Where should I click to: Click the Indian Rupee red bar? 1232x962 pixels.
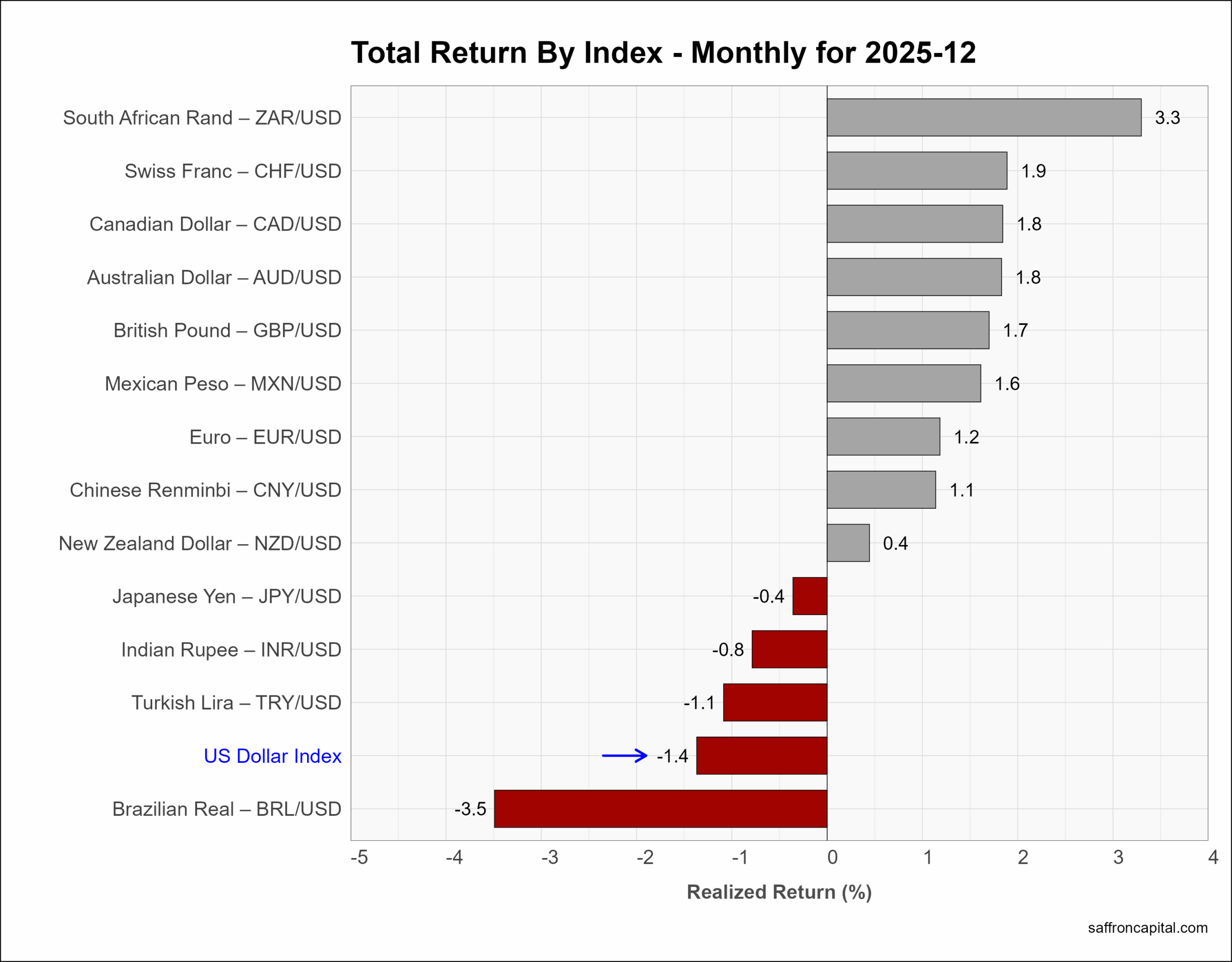click(x=789, y=649)
